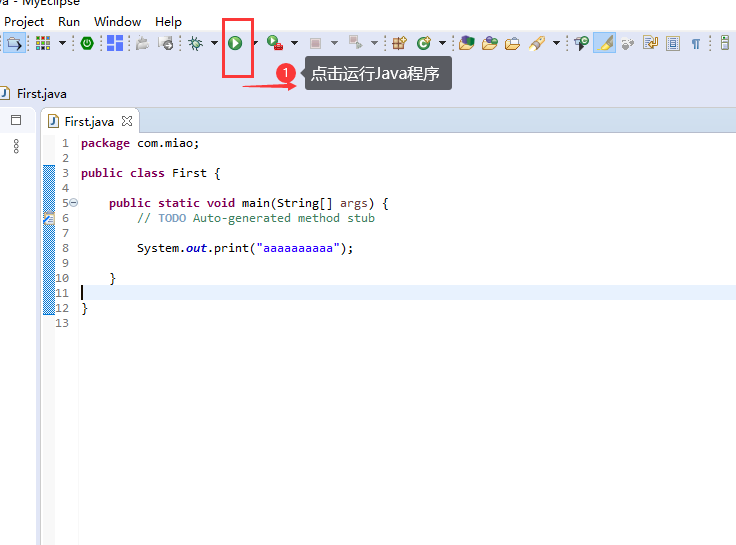This screenshot has height=545, width=736.
Task: Click the greyed server with arrow icon
Action: point(166,43)
